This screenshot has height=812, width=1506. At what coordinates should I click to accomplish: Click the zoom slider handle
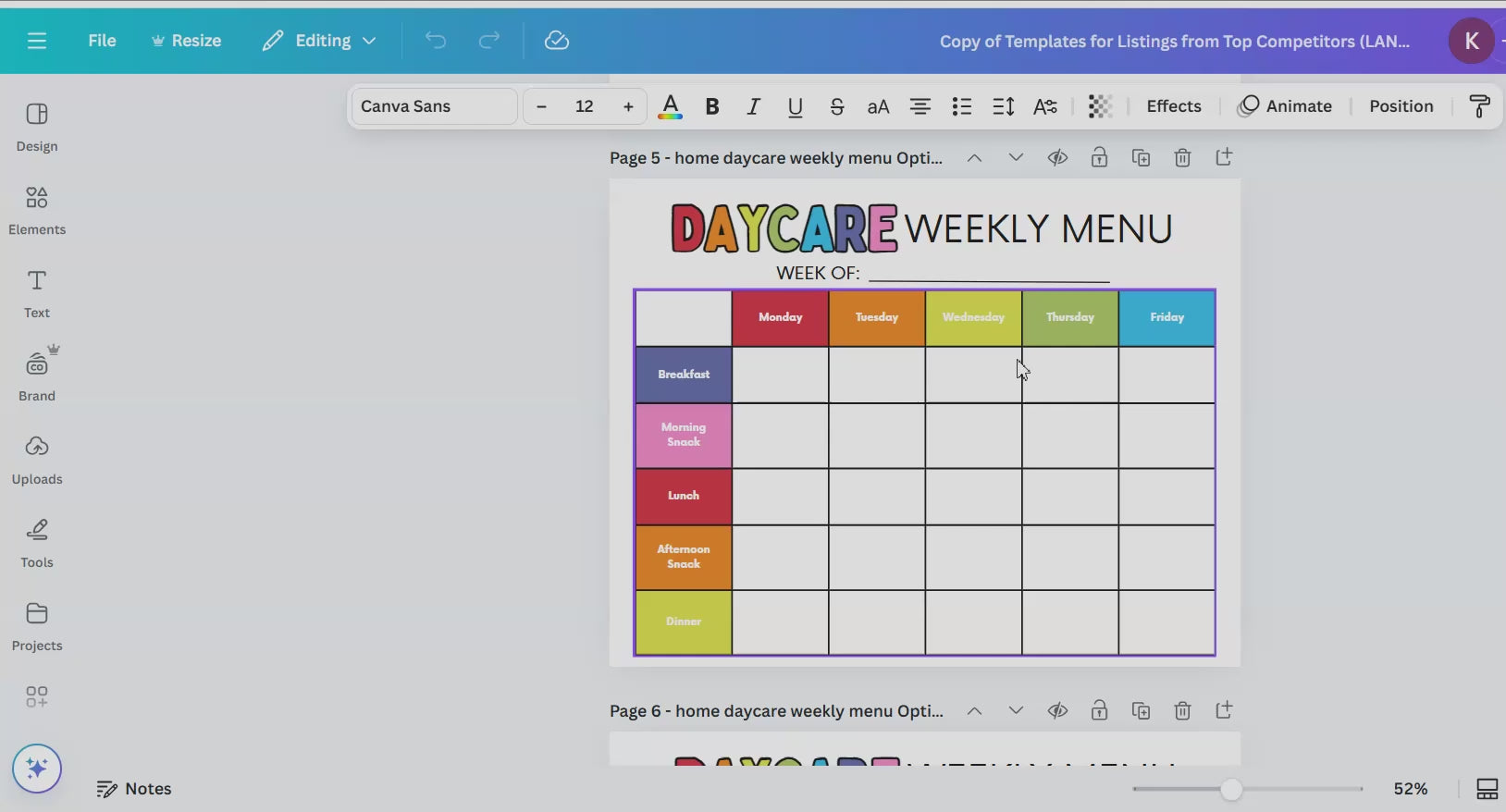coord(1230,789)
